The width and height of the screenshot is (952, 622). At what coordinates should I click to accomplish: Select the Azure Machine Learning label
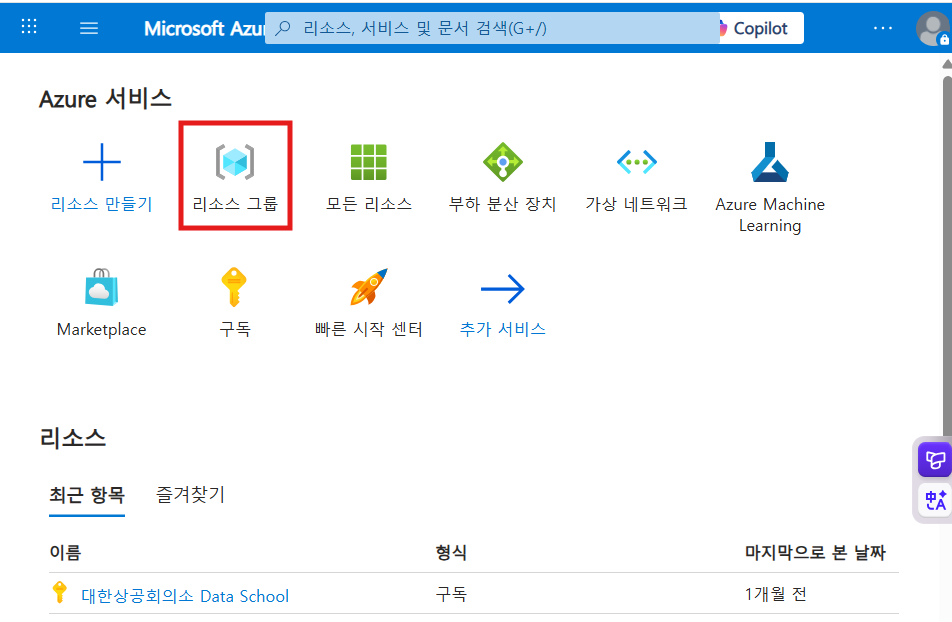tap(770, 214)
